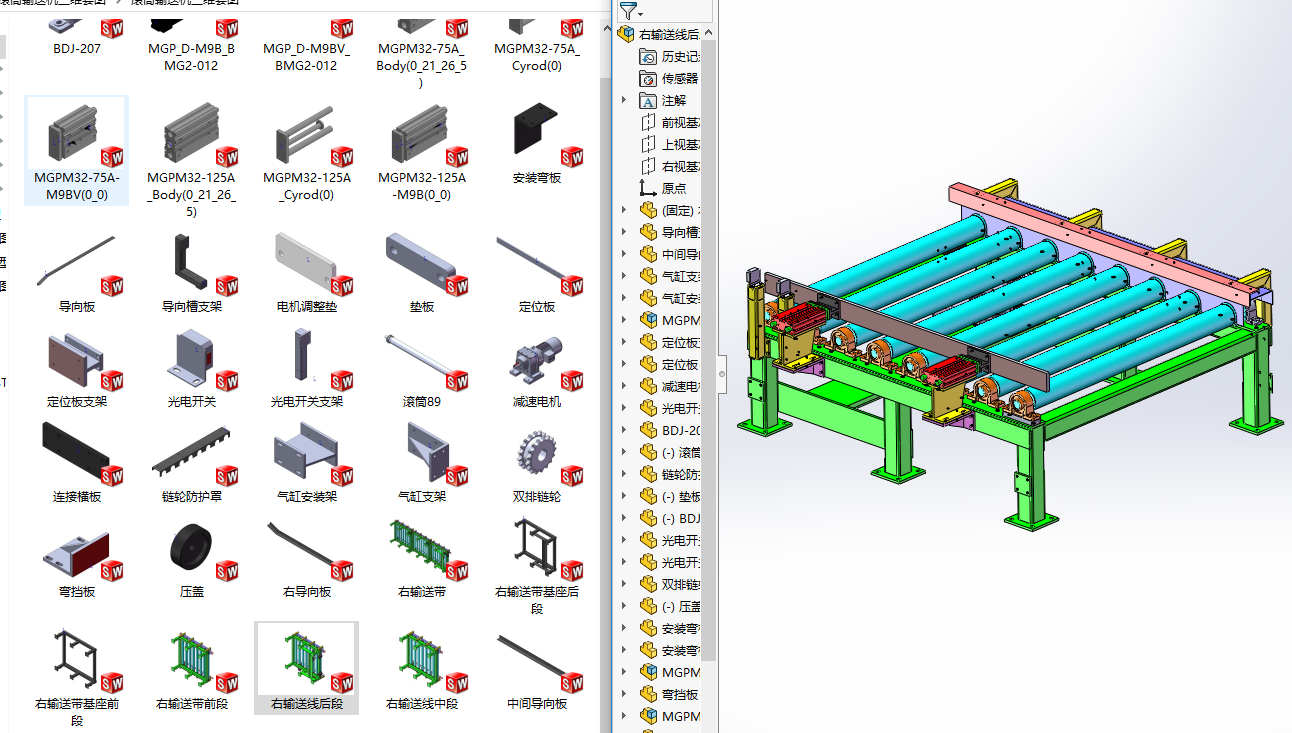Select the 上视基准 plane in feature tree

click(669, 144)
